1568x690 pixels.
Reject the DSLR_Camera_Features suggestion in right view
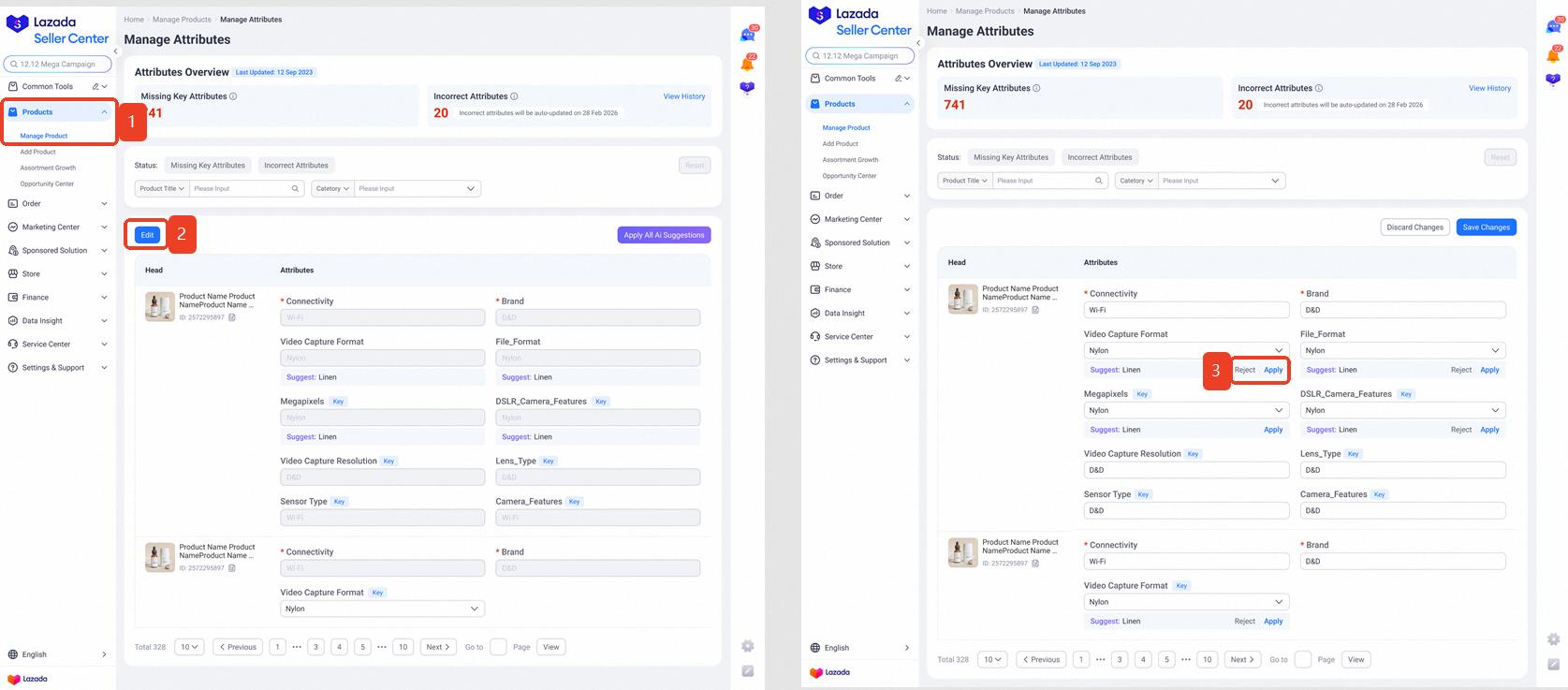tap(1461, 430)
